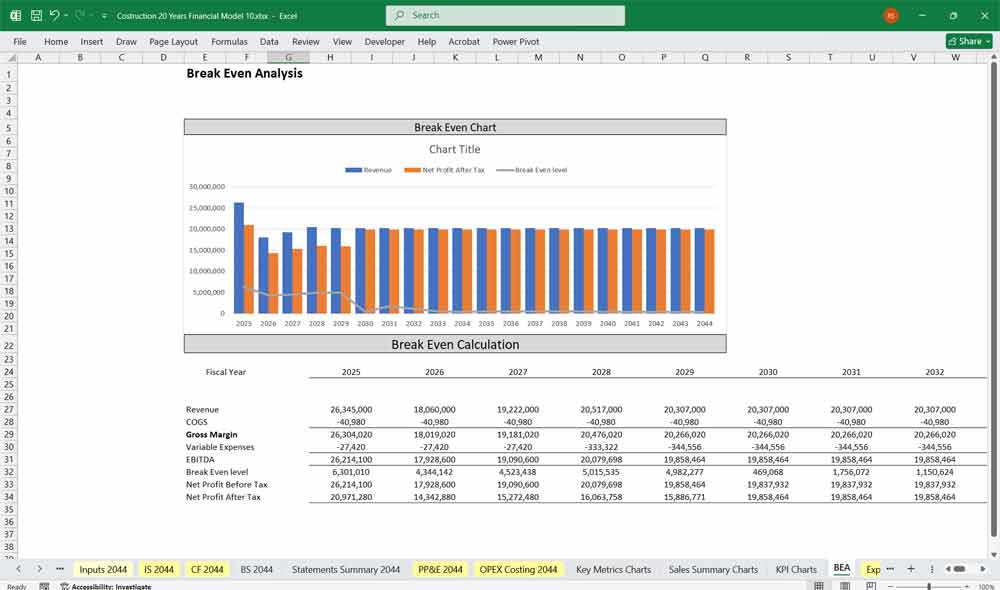
Task: Select the Normal view icon in status bar
Action: [819, 584]
